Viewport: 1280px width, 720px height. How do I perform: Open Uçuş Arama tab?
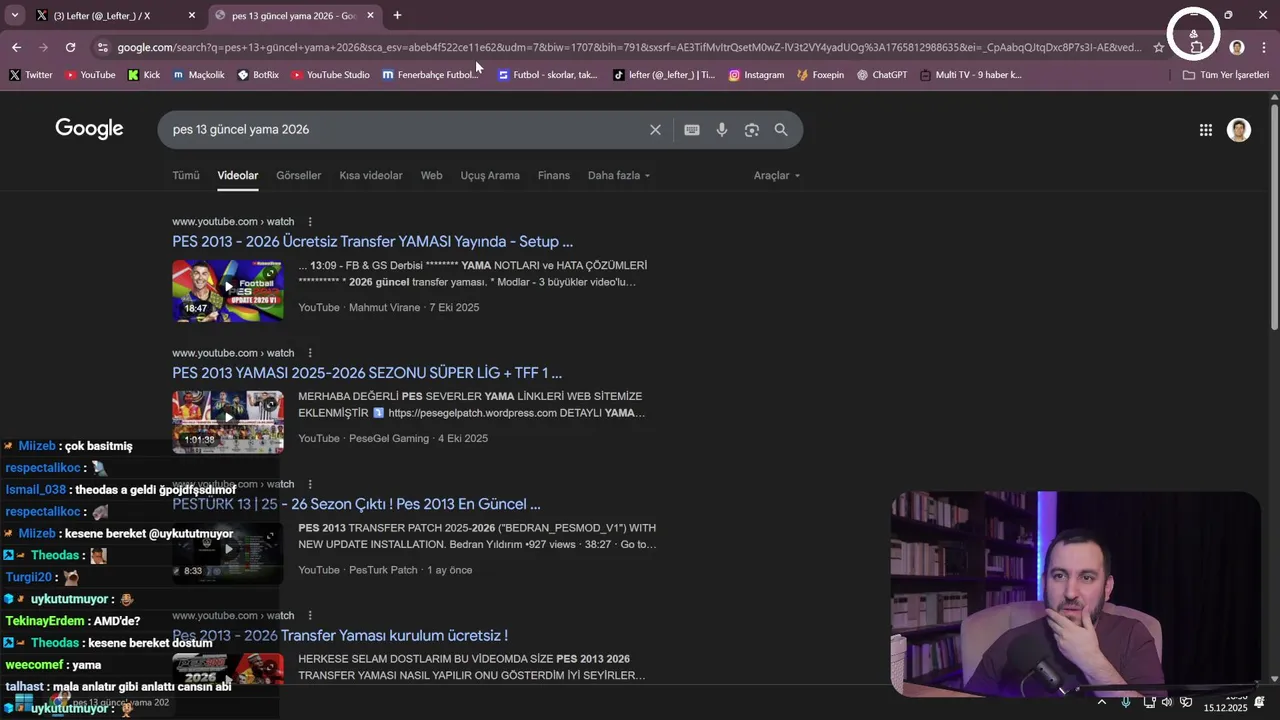[490, 175]
